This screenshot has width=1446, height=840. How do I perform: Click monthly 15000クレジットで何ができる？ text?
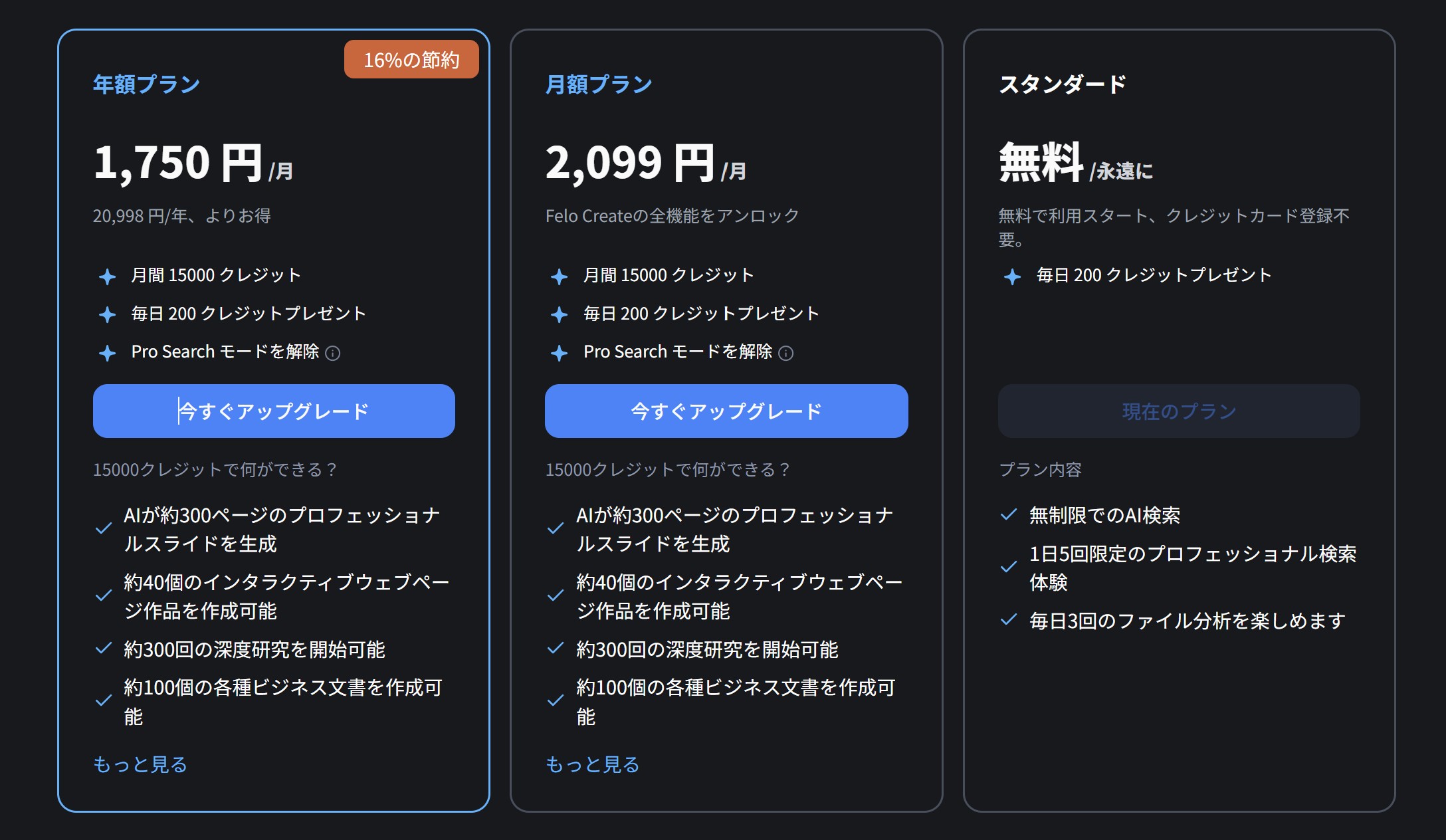pyautogui.click(x=667, y=470)
